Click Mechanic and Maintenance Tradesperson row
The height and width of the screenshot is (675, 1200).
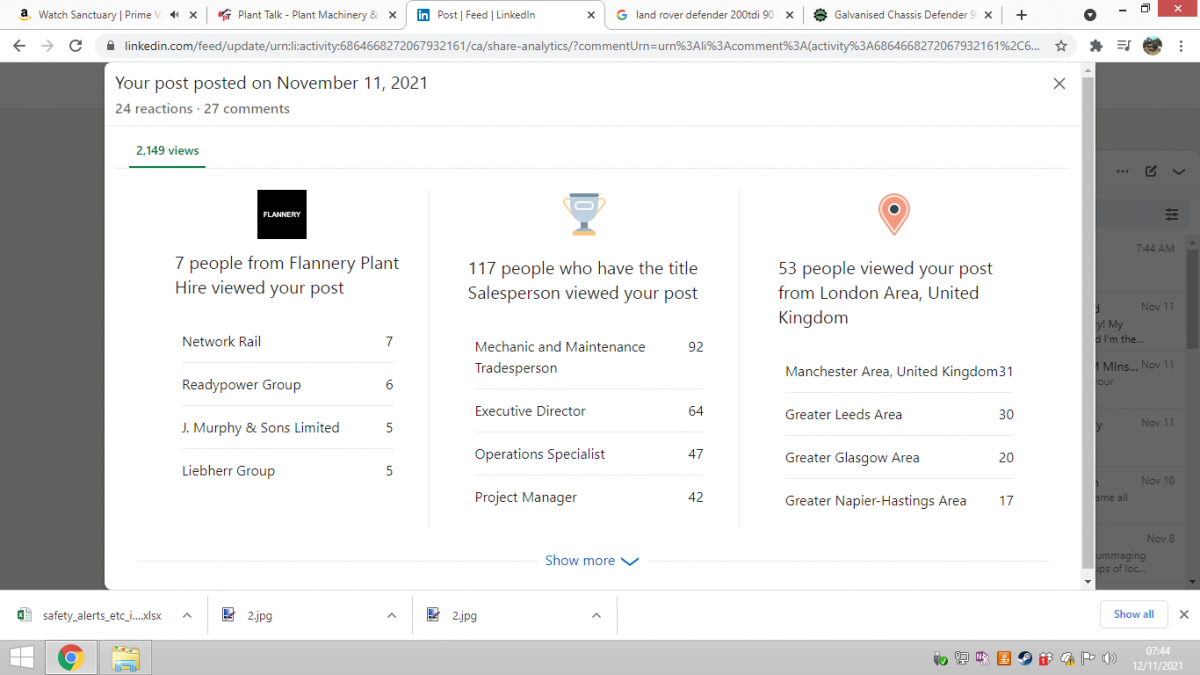tap(589, 357)
